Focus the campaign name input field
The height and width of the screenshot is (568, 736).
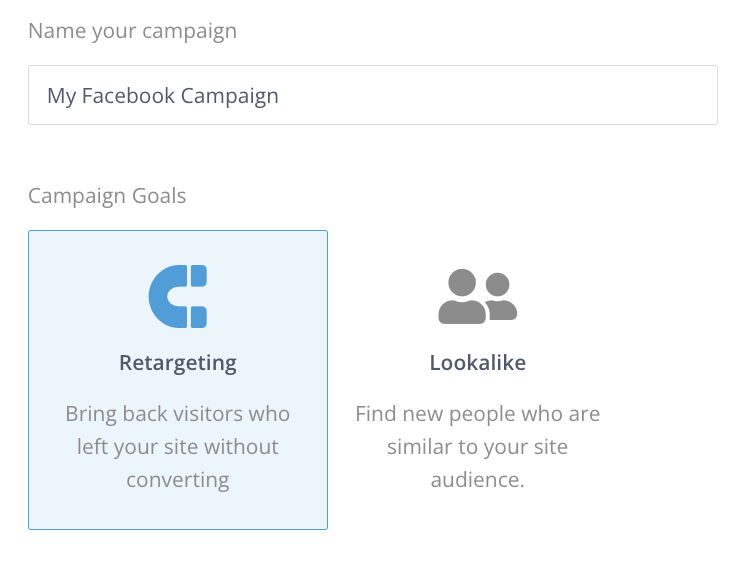click(x=372, y=96)
